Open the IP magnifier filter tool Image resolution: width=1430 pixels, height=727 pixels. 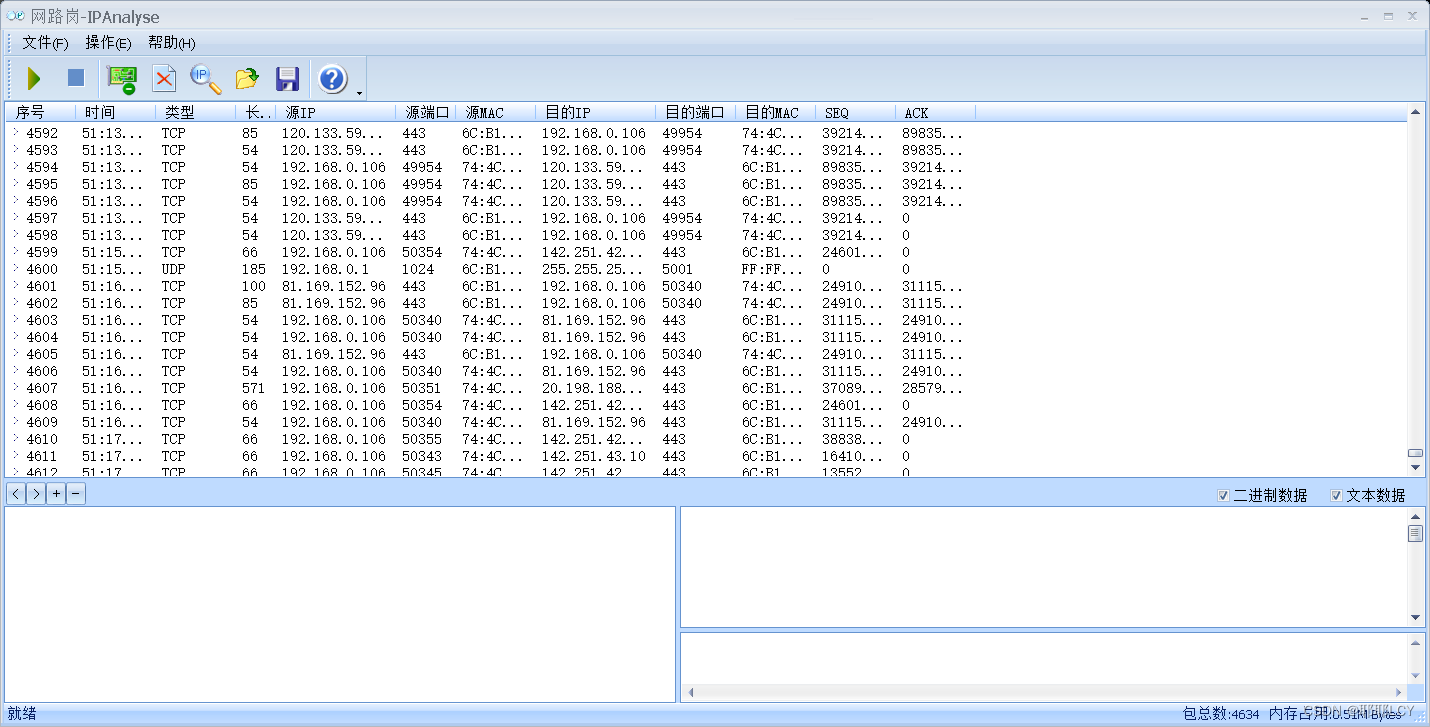[x=205, y=78]
